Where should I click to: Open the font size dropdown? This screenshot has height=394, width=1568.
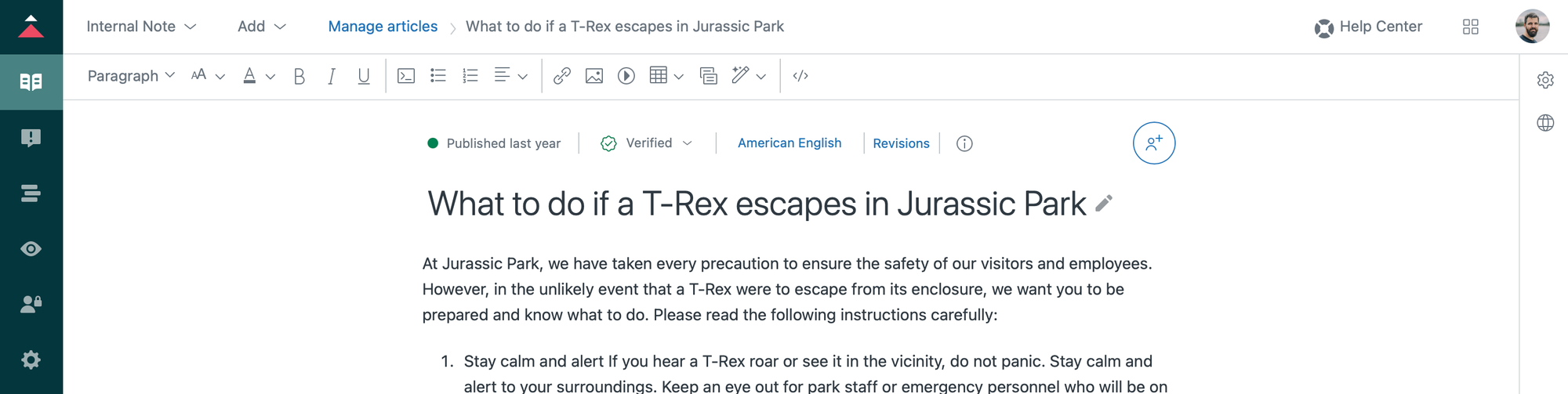click(x=209, y=76)
